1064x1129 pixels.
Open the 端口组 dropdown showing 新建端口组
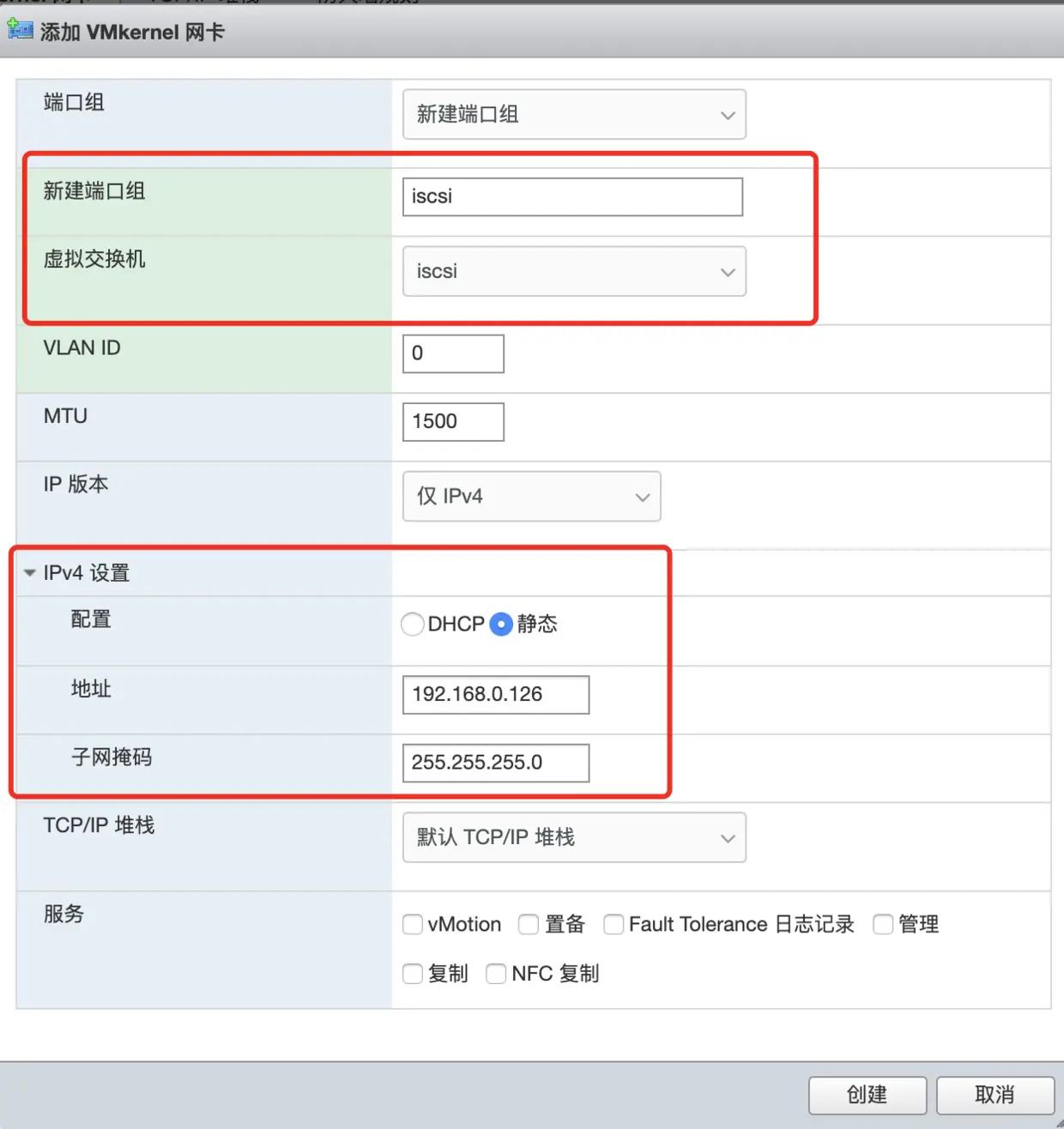[574, 114]
